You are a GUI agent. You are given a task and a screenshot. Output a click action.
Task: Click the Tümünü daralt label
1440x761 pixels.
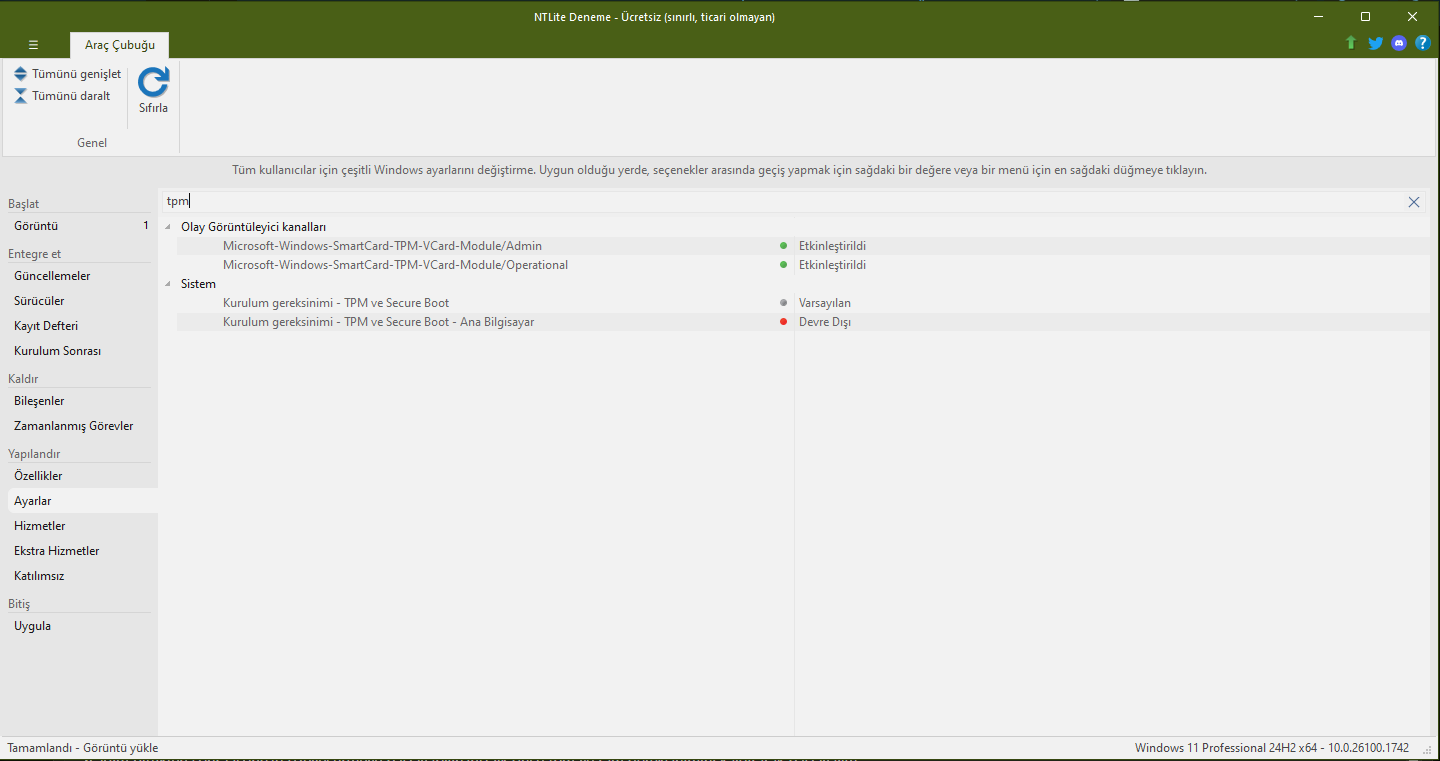(x=71, y=96)
